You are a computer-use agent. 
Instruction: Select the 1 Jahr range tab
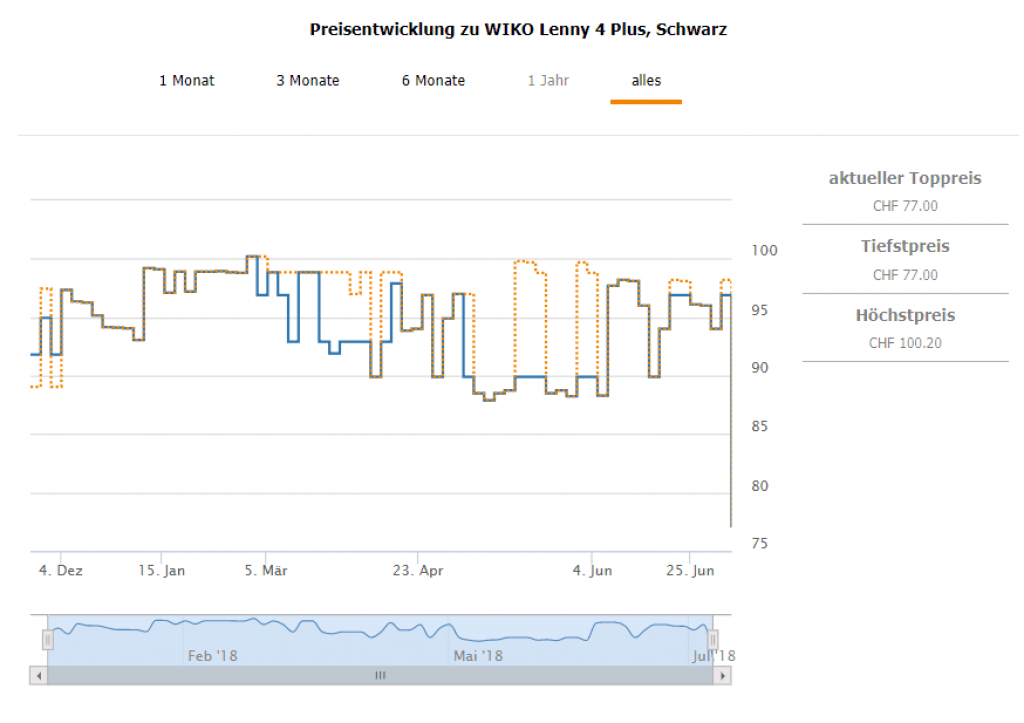pos(548,80)
